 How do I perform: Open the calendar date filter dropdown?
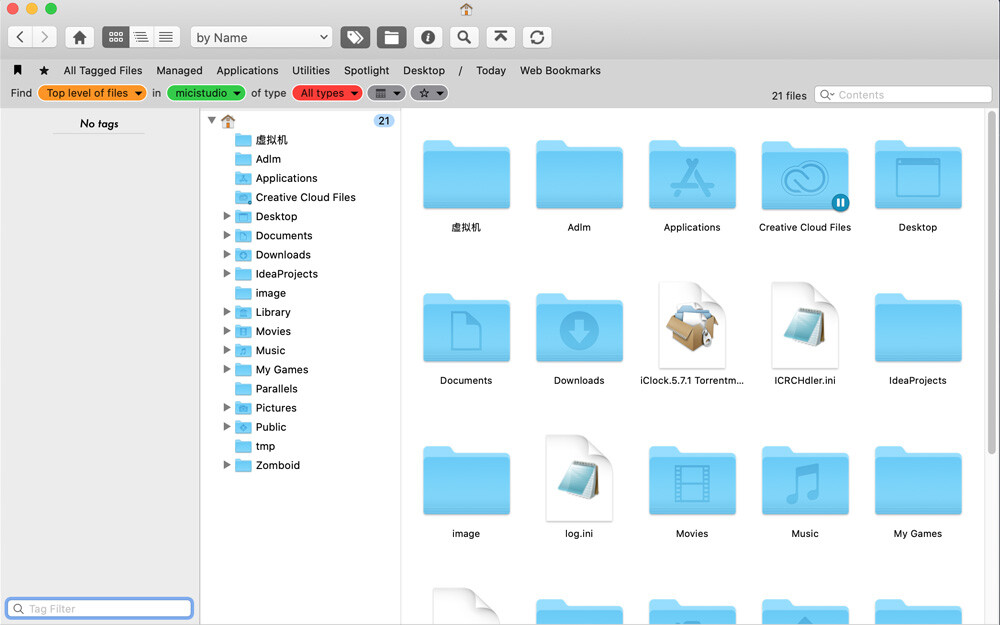pos(386,93)
